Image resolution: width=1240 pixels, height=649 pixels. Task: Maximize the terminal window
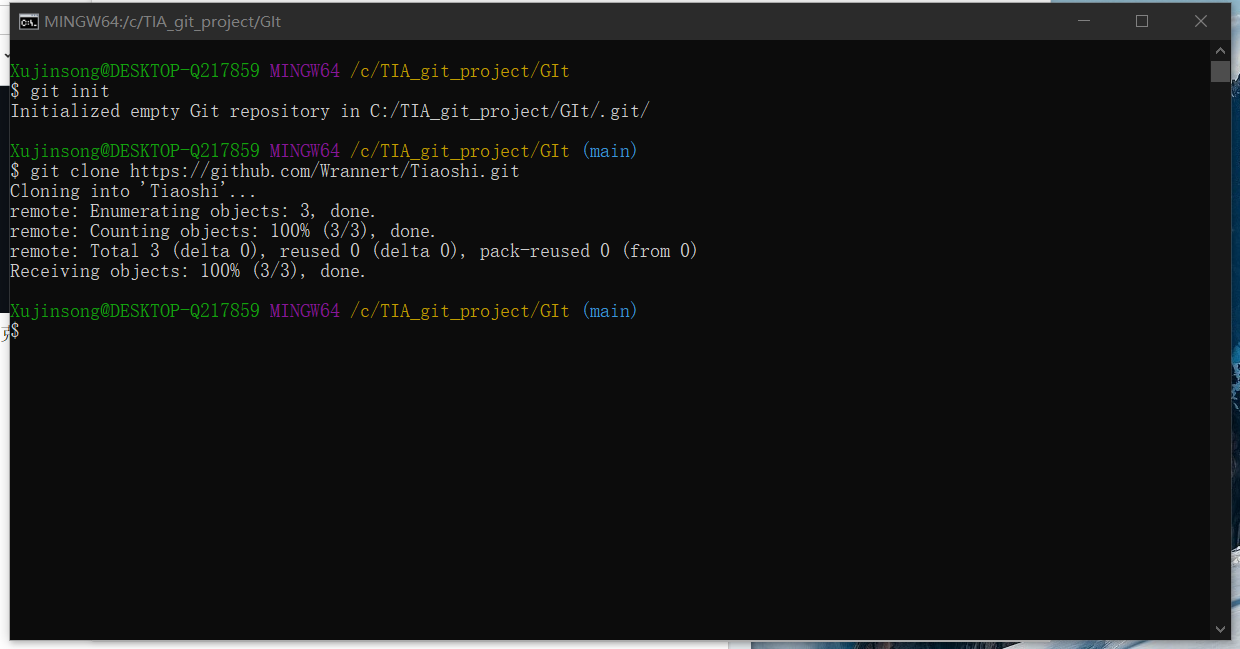click(x=1142, y=20)
